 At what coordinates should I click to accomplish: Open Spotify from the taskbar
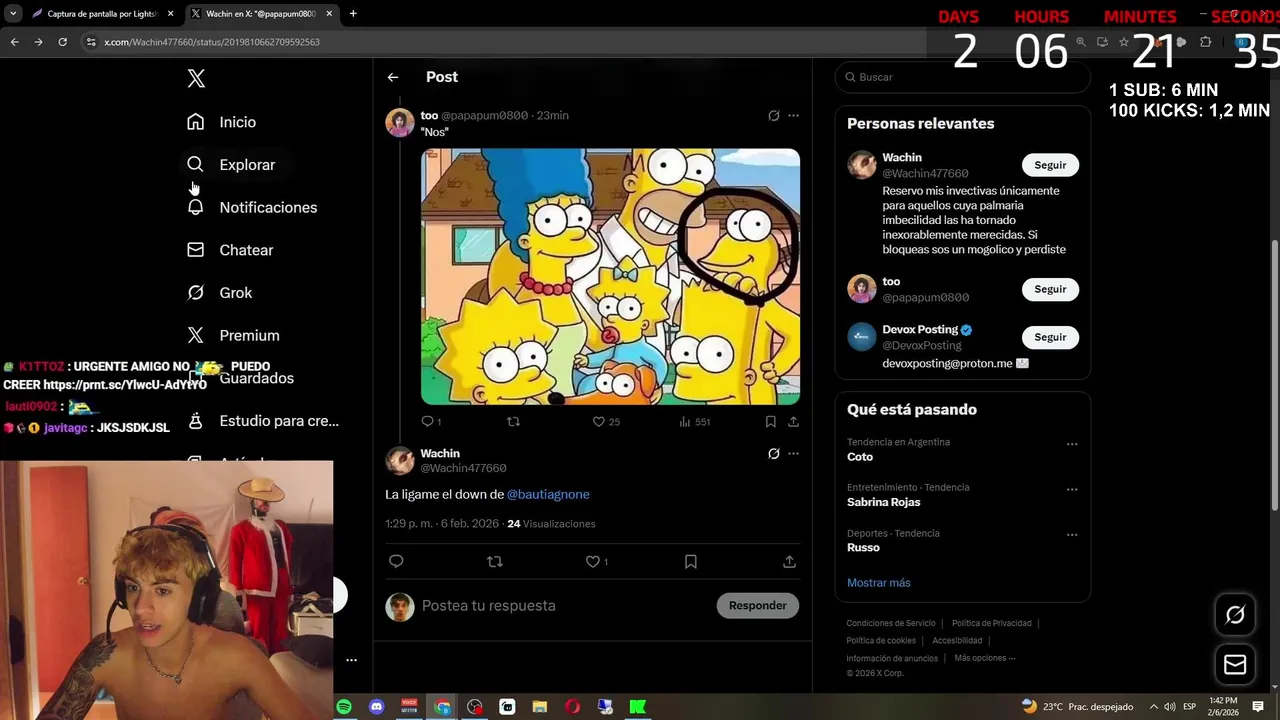point(344,707)
